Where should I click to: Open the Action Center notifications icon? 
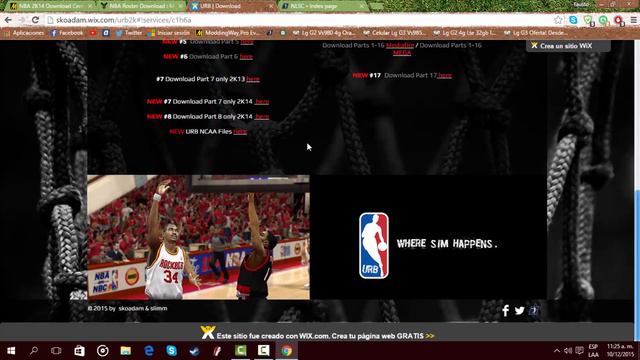[x=579, y=351]
